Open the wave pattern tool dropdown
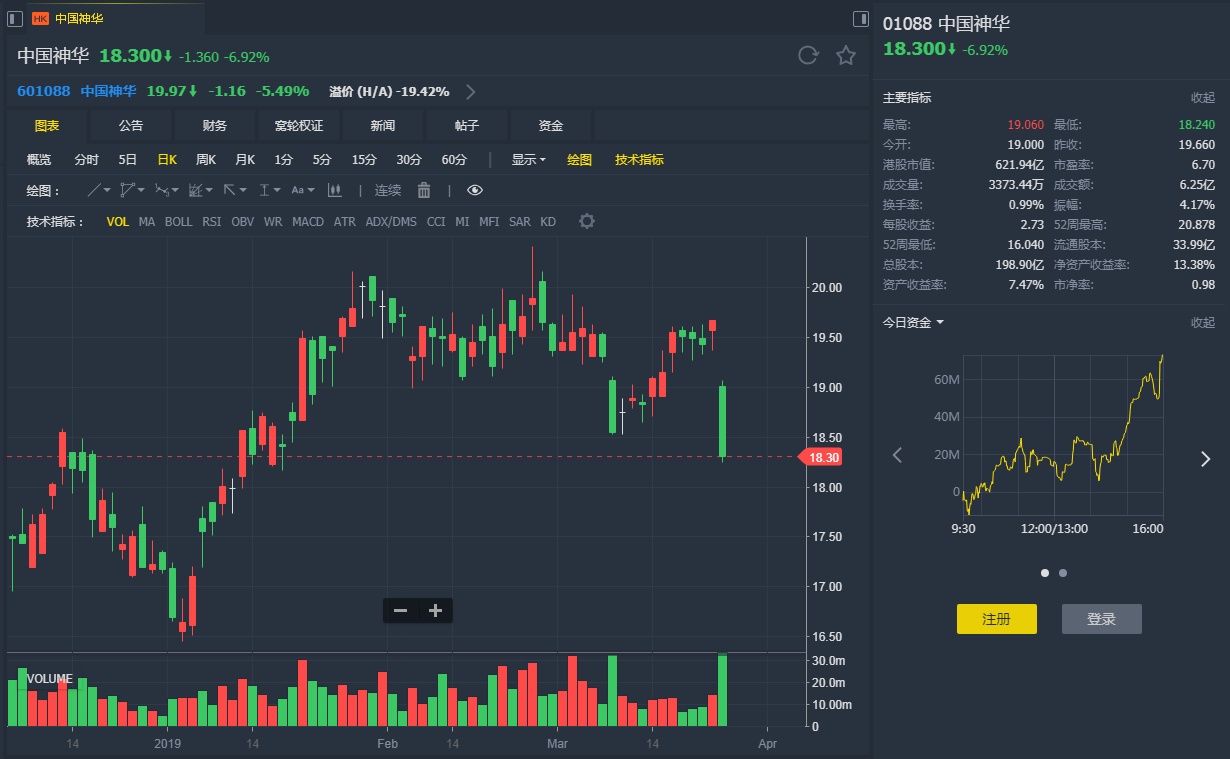The height and width of the screenshot is (759, 1230). tap(166, 190)
